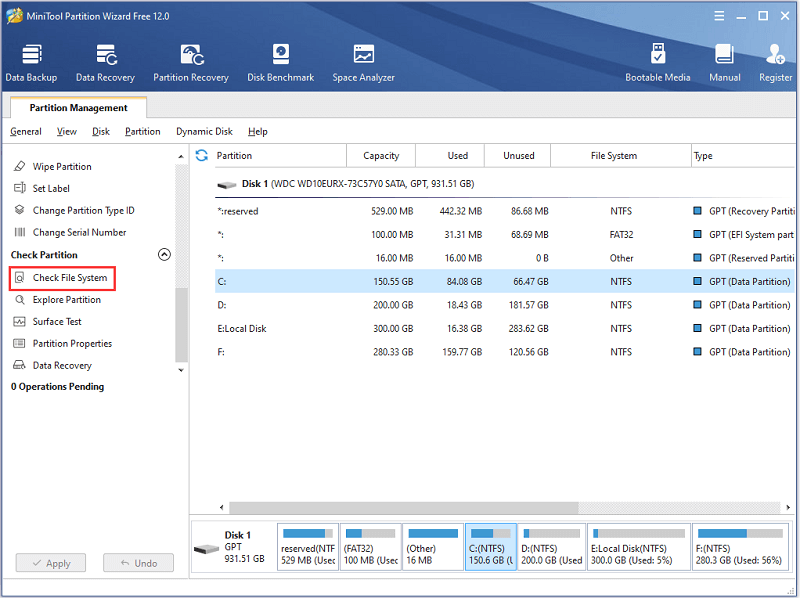
Task: Open the Partition Recovery tool
Action: (191, 60)
